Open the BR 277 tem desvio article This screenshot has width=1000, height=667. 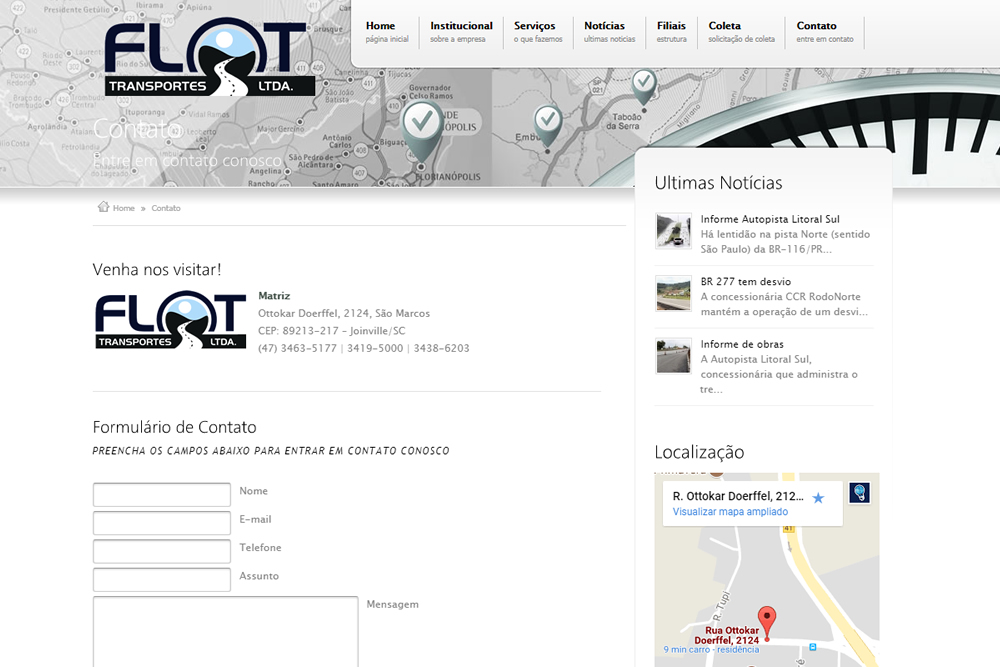[746, 281]
